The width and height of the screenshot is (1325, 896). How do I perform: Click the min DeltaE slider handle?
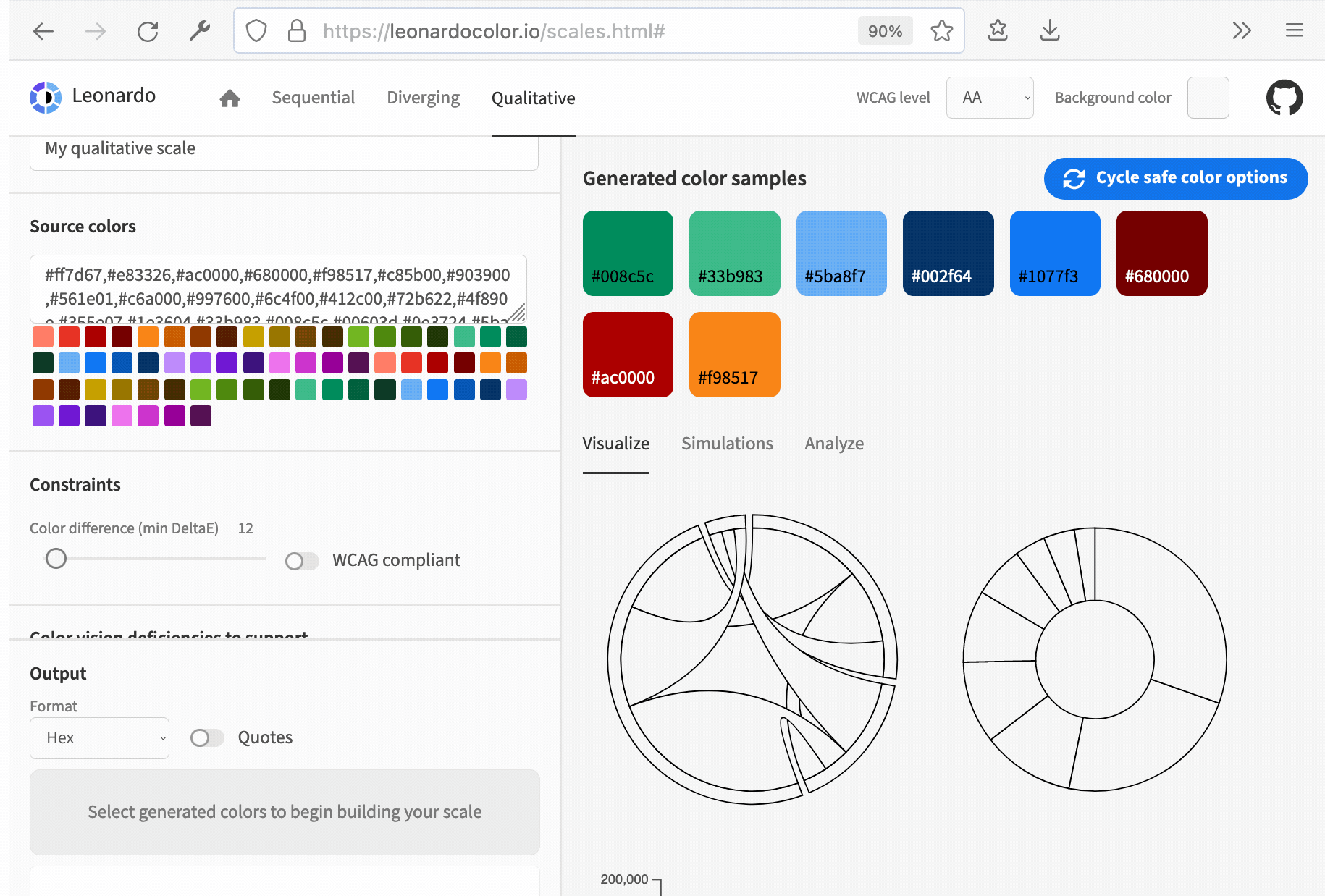coord(56,559)
